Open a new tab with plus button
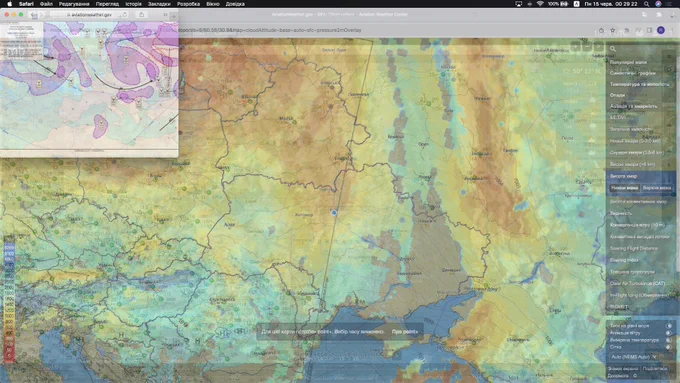 click(x=173, y=16)
